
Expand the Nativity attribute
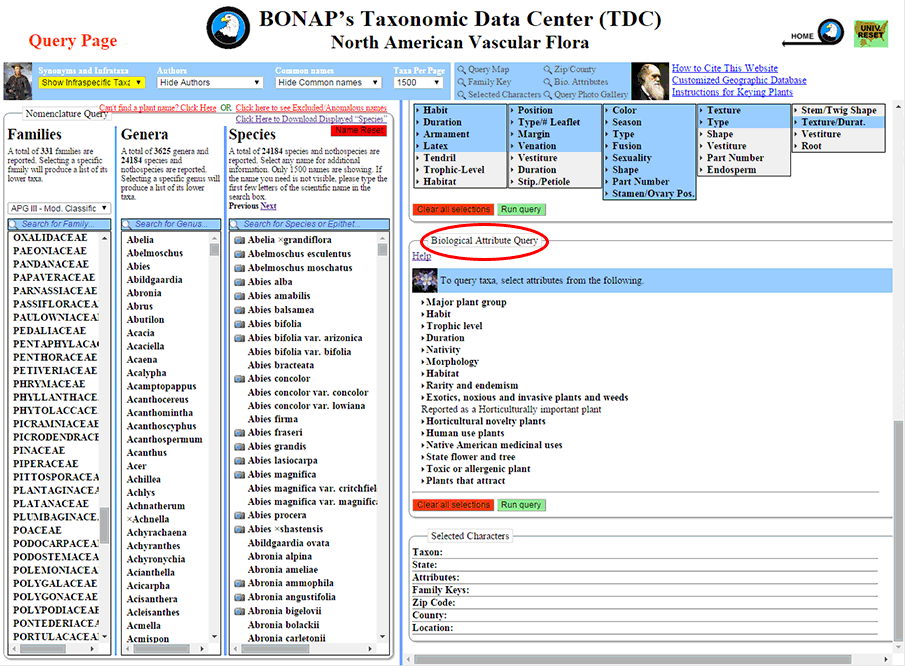coord(441,350)
